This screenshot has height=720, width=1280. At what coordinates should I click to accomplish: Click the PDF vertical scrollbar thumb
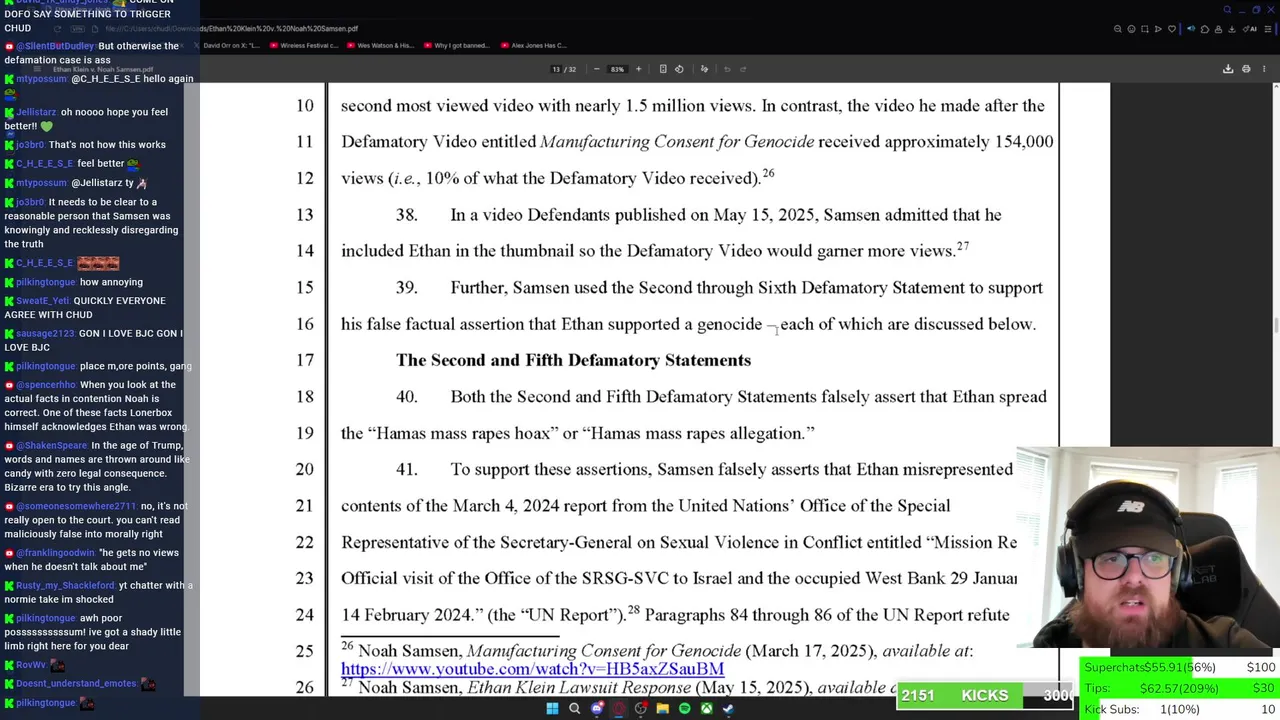click(x=1274, y=325)
